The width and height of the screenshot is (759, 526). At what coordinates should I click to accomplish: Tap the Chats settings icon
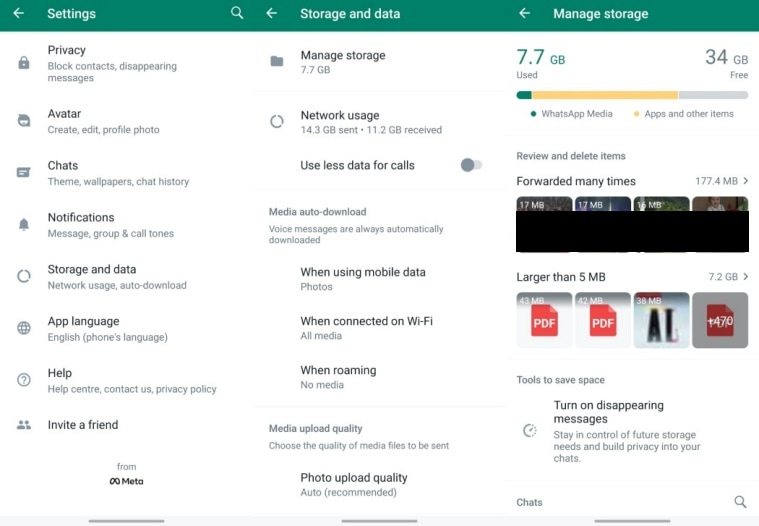(24, 172)
